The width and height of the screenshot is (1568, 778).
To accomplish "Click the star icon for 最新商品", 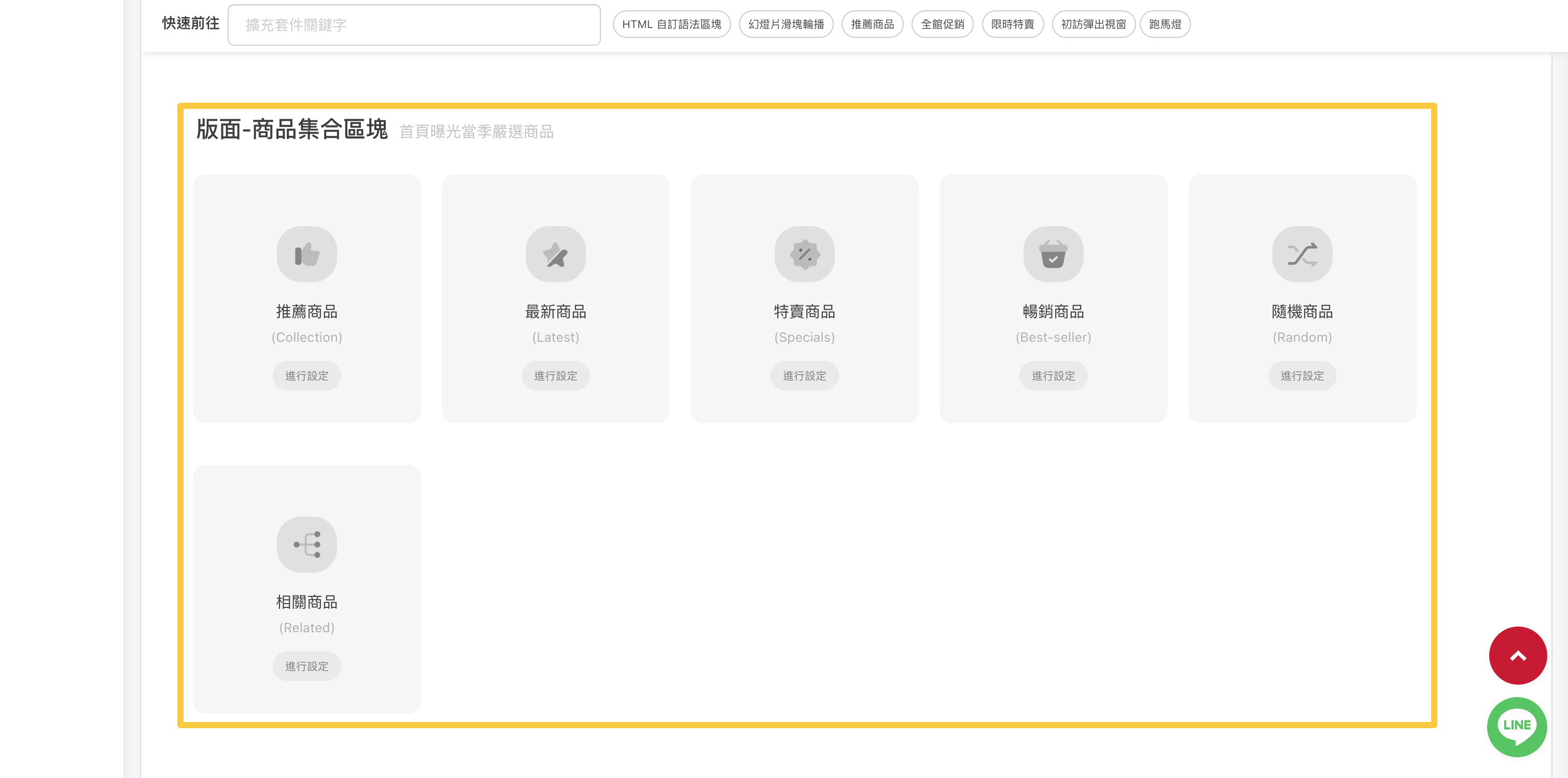I will 556,255.
